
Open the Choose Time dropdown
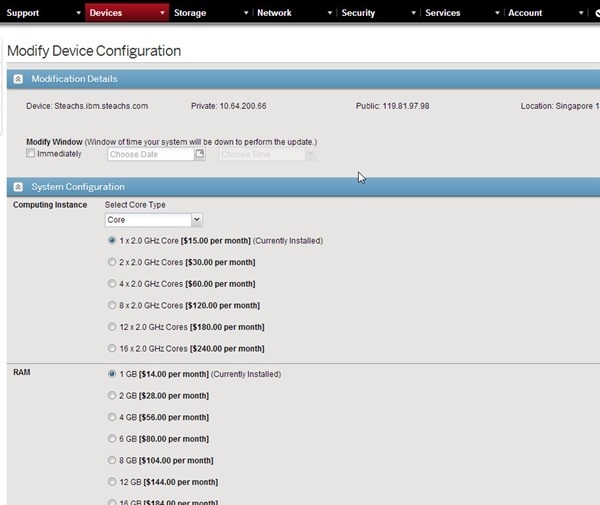click(267, 155)
